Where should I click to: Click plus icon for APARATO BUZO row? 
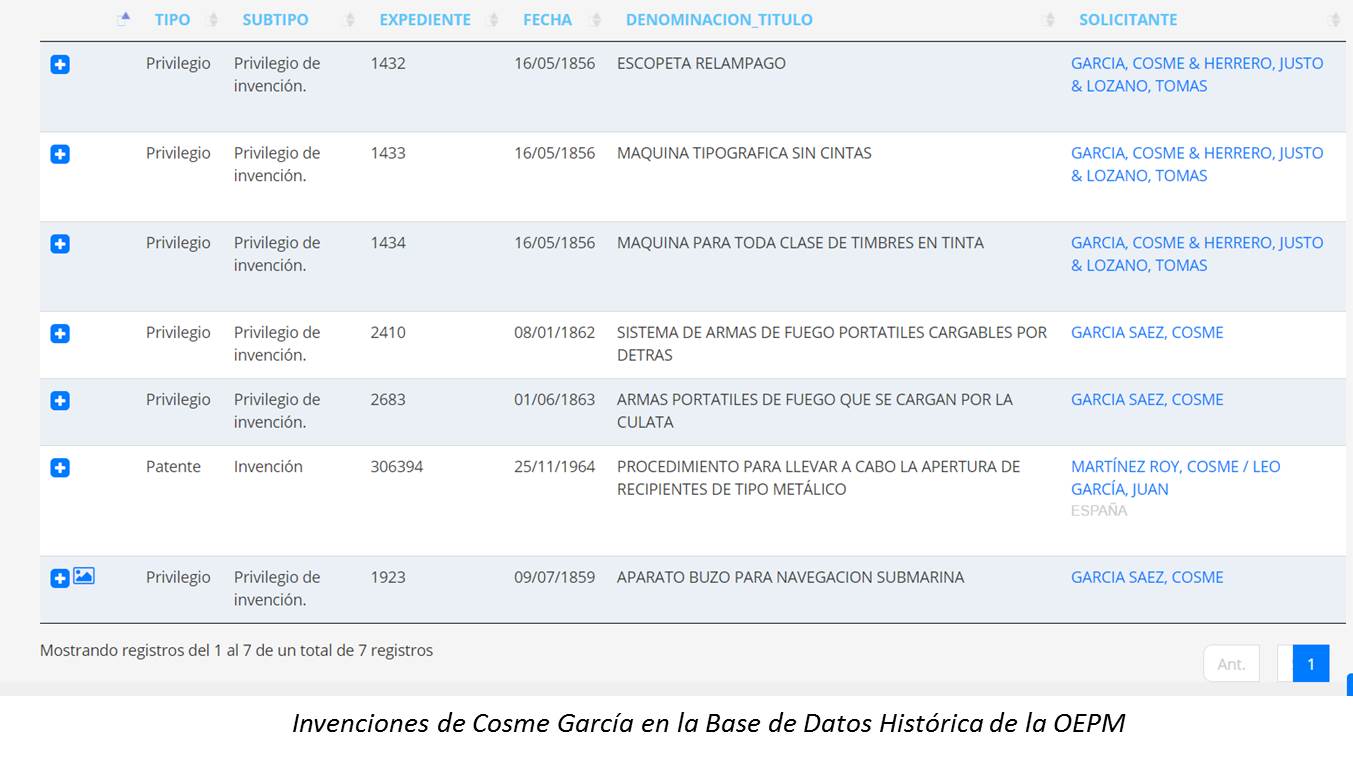pyautogui.click(x=60, y=578)
